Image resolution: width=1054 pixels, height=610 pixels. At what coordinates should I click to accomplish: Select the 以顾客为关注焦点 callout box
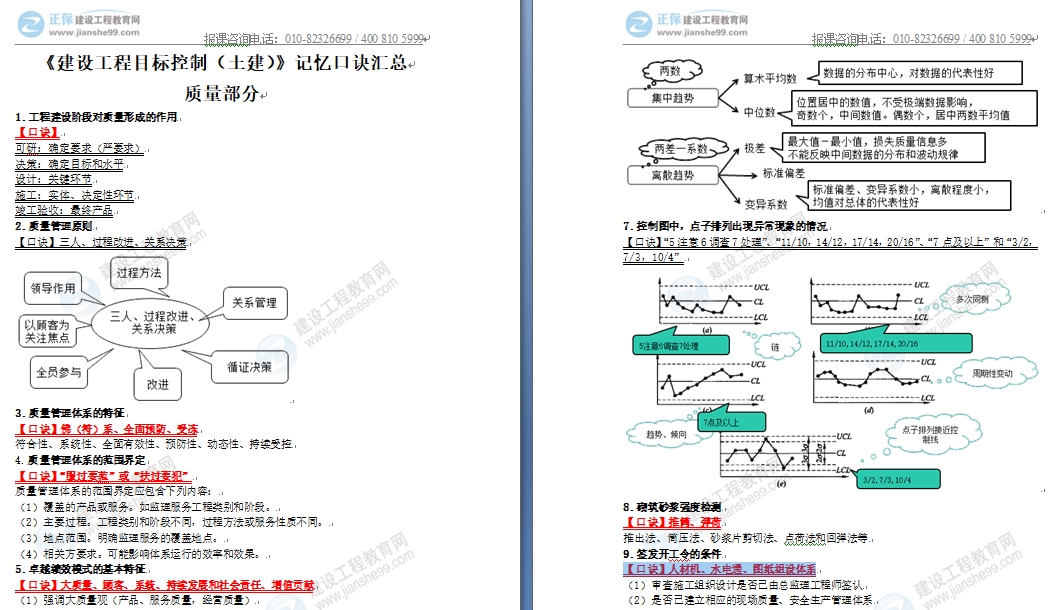(47, 332)
